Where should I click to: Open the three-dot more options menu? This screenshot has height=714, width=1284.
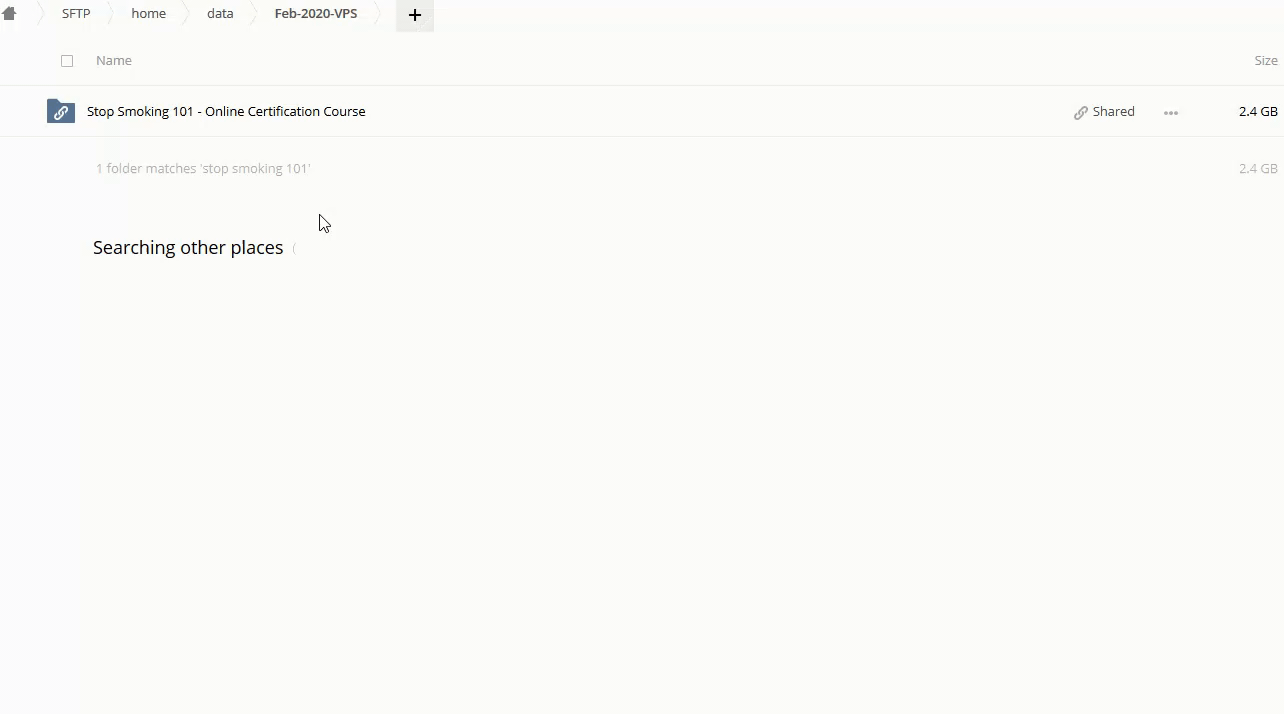[1170, 112]
